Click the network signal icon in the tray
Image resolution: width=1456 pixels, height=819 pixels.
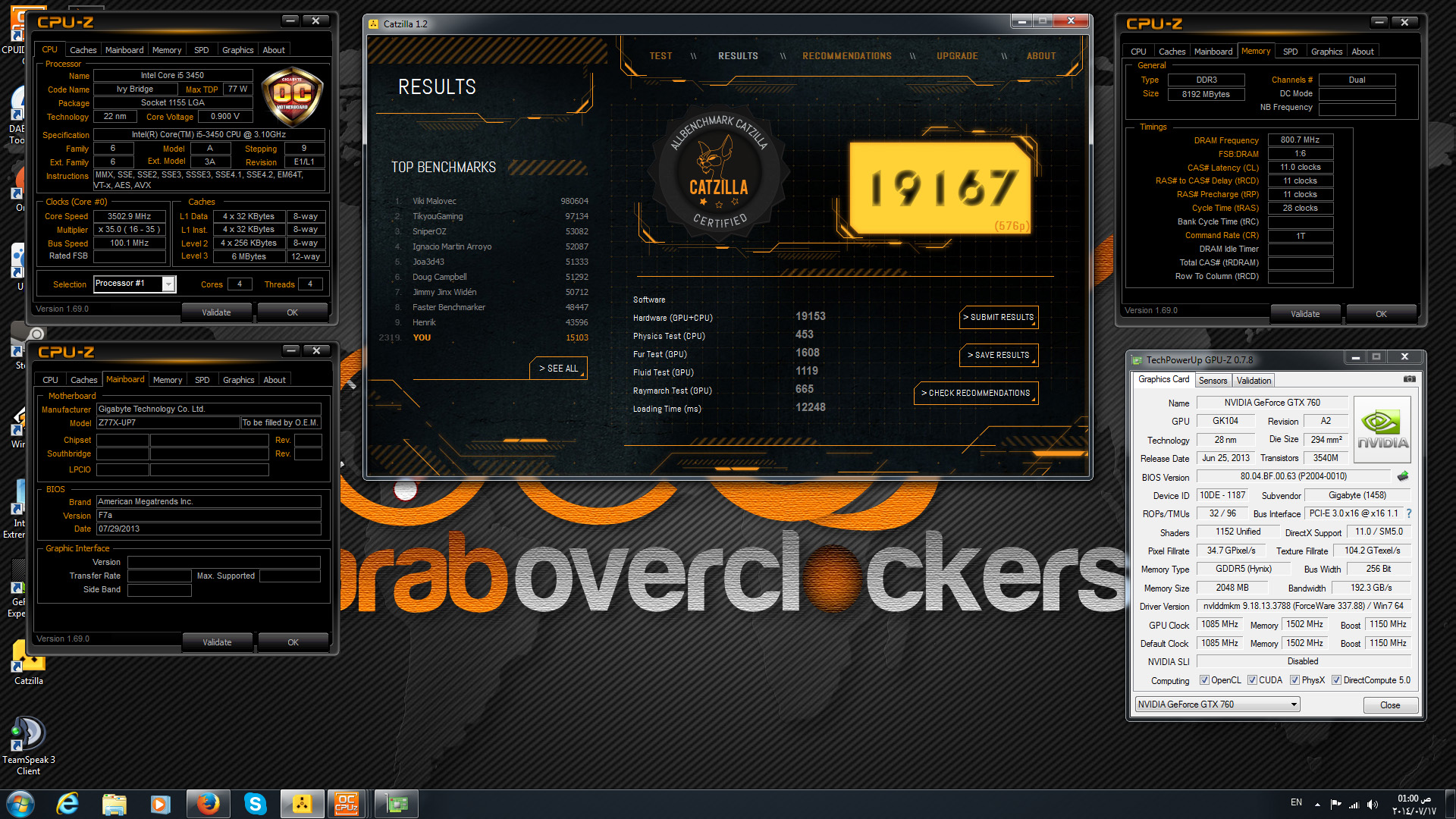tap(1354, 805)
